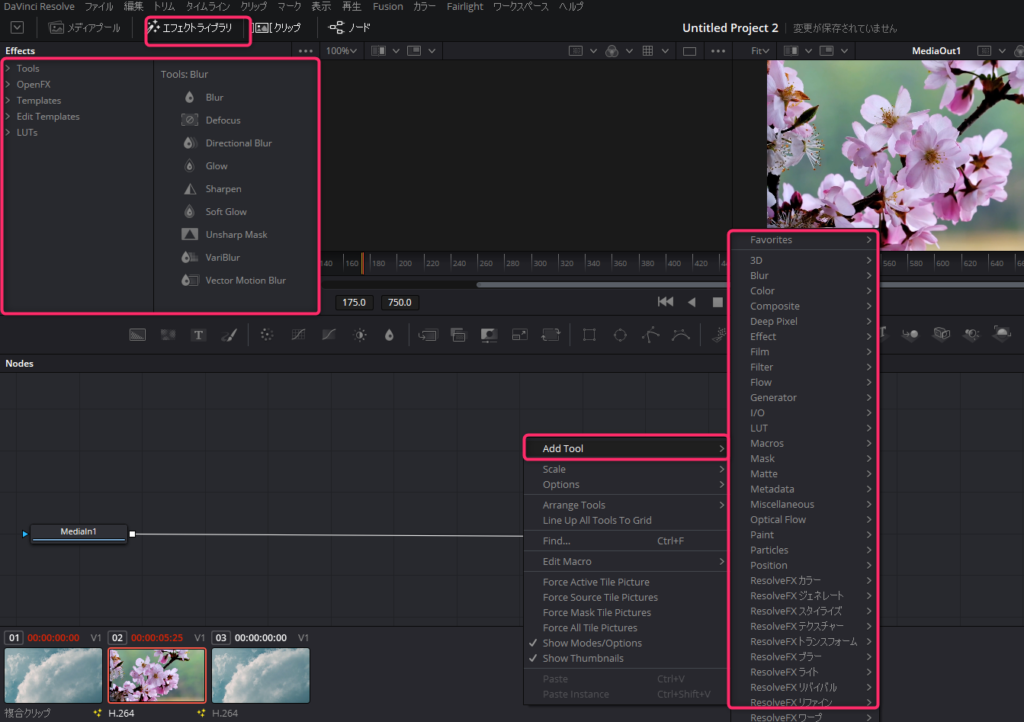Add a Brightness Contrast tool (sun icon)
Image resolution: width=1024 pixels, height=722 pixels.
360,335
